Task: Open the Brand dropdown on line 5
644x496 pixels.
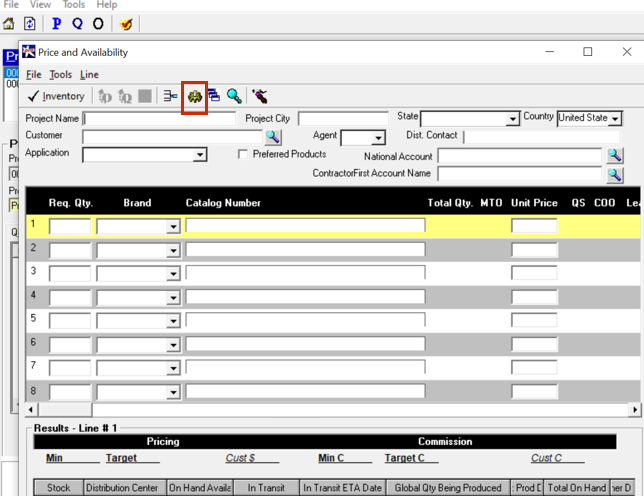Action: tap(173, 321)
